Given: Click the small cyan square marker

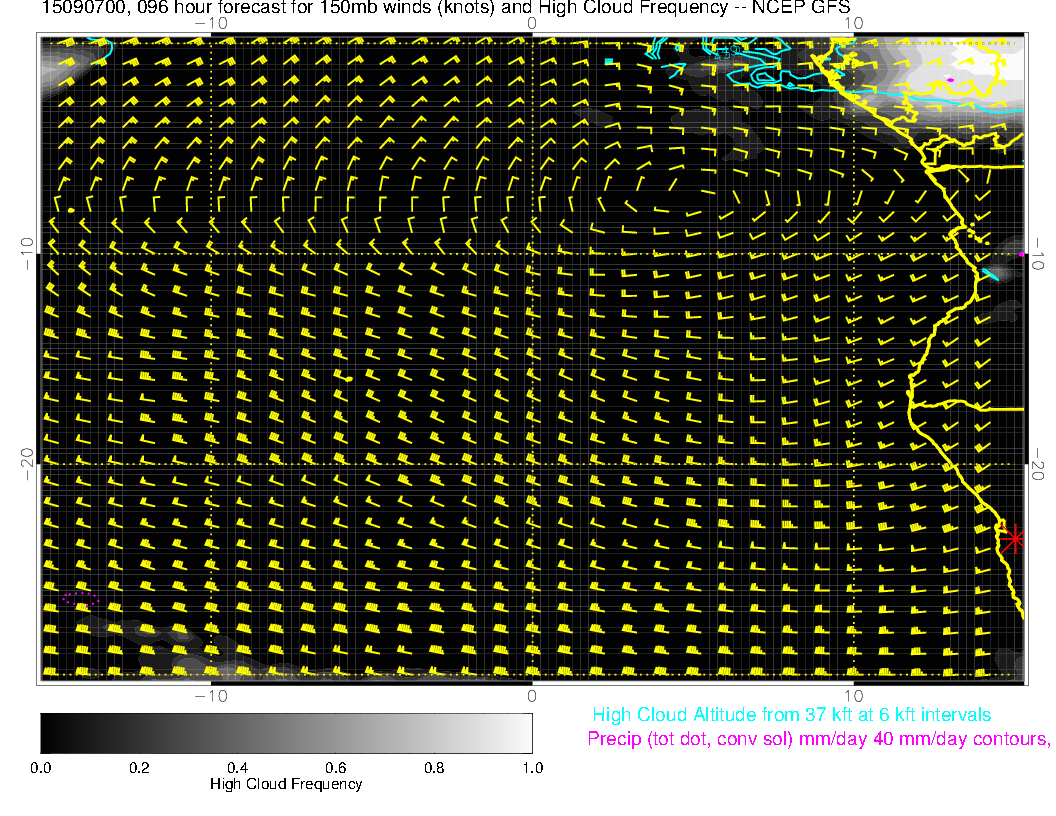Looking at the screenshot, I should [608, 62].
